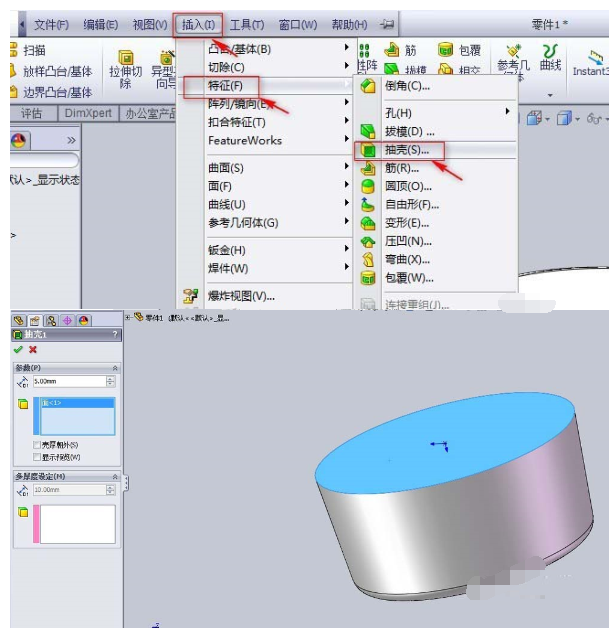
Task: Open the 编辑(E) menu
Action: tap(100, 25)
